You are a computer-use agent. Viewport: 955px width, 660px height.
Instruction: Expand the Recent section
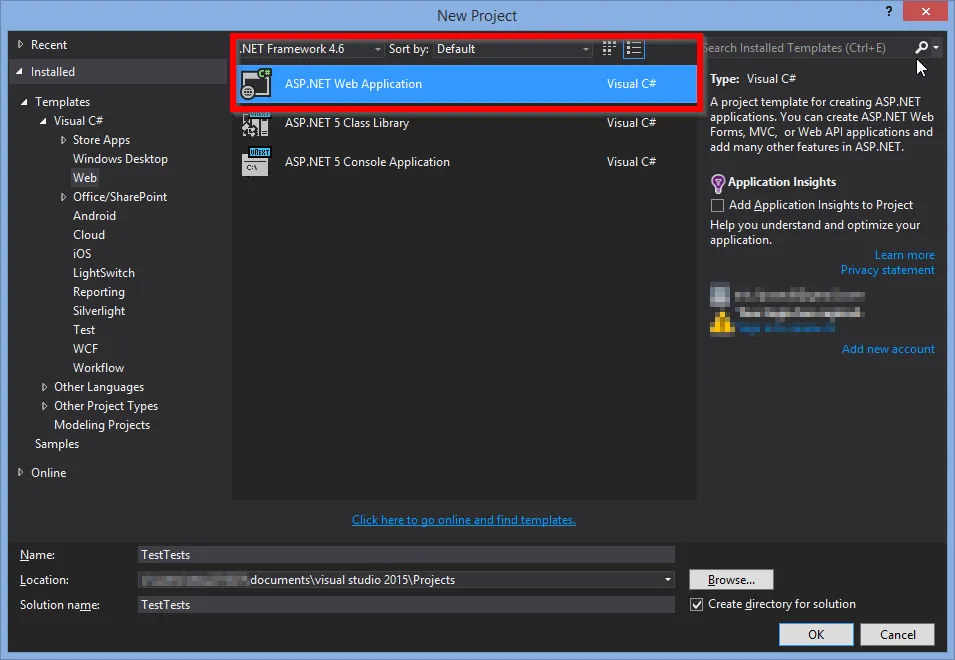(x=20, y=44)
